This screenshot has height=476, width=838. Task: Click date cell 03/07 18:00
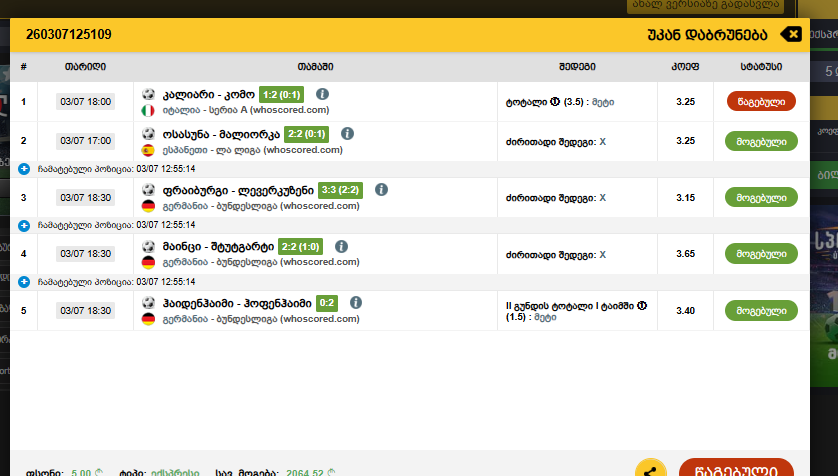click(x=86, y=102)
